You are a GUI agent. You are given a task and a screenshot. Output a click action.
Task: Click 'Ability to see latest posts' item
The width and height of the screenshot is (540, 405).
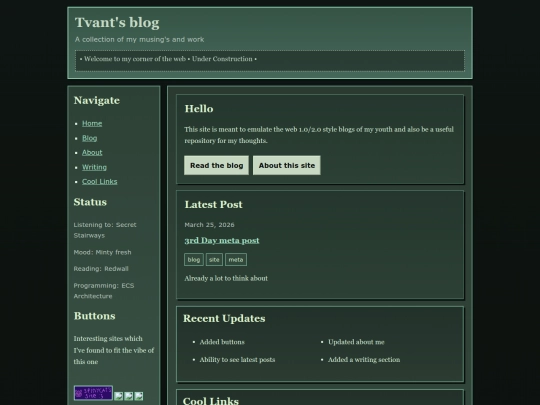tap(237, 360)
